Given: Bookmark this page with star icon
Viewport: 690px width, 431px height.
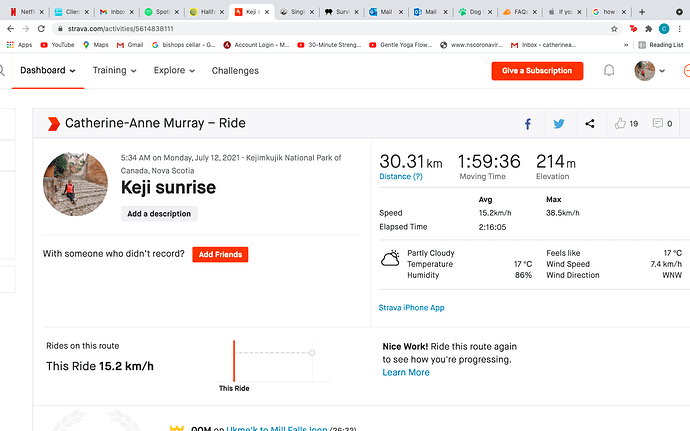Looking at the screenshot, I should tap(612, 29).
